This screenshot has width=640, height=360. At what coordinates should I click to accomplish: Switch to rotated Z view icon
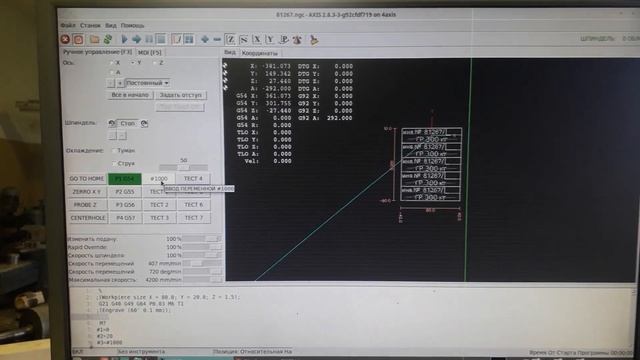click(x=244, y=39)
